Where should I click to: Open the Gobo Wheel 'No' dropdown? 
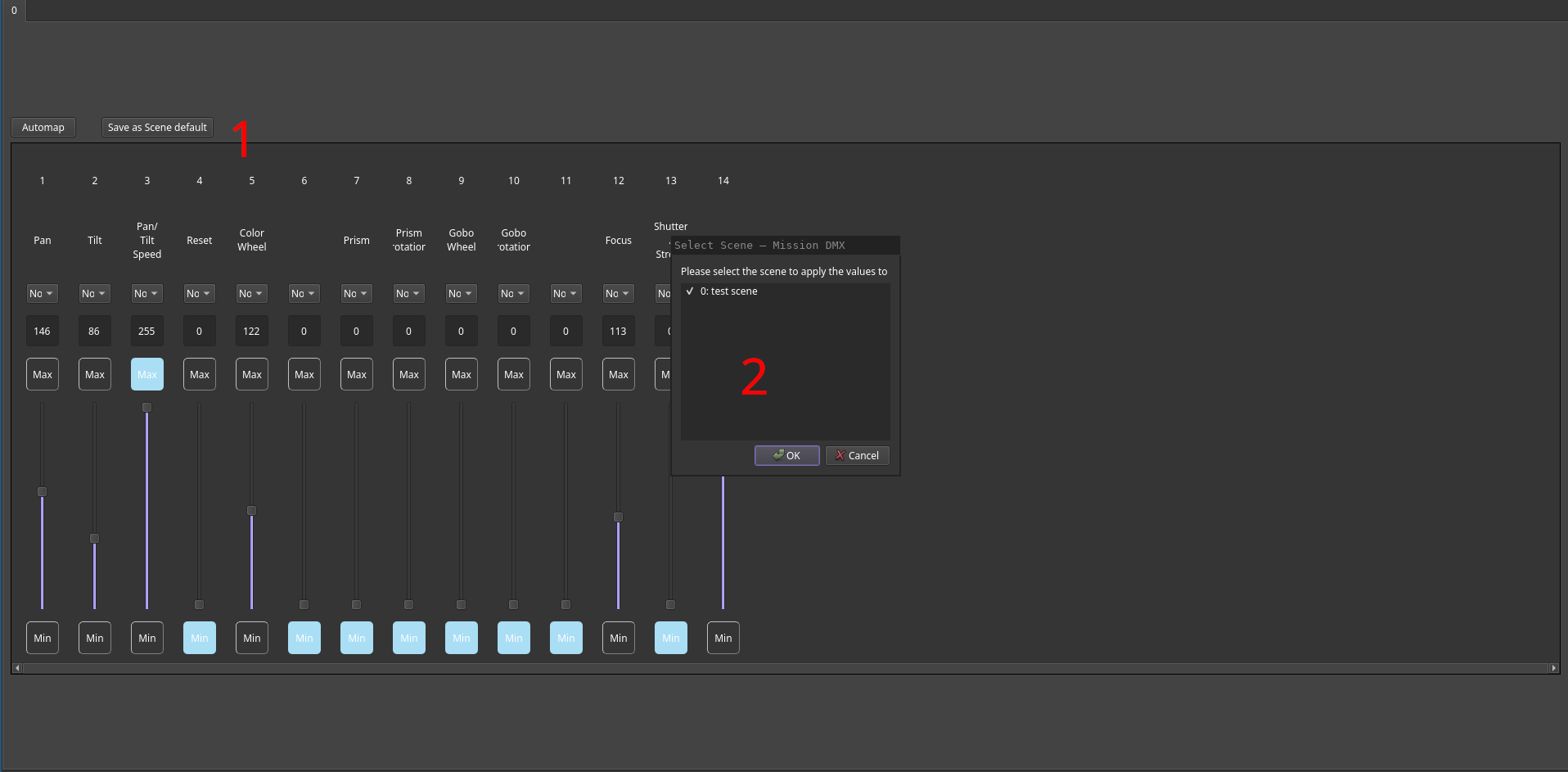coord(461,294)
